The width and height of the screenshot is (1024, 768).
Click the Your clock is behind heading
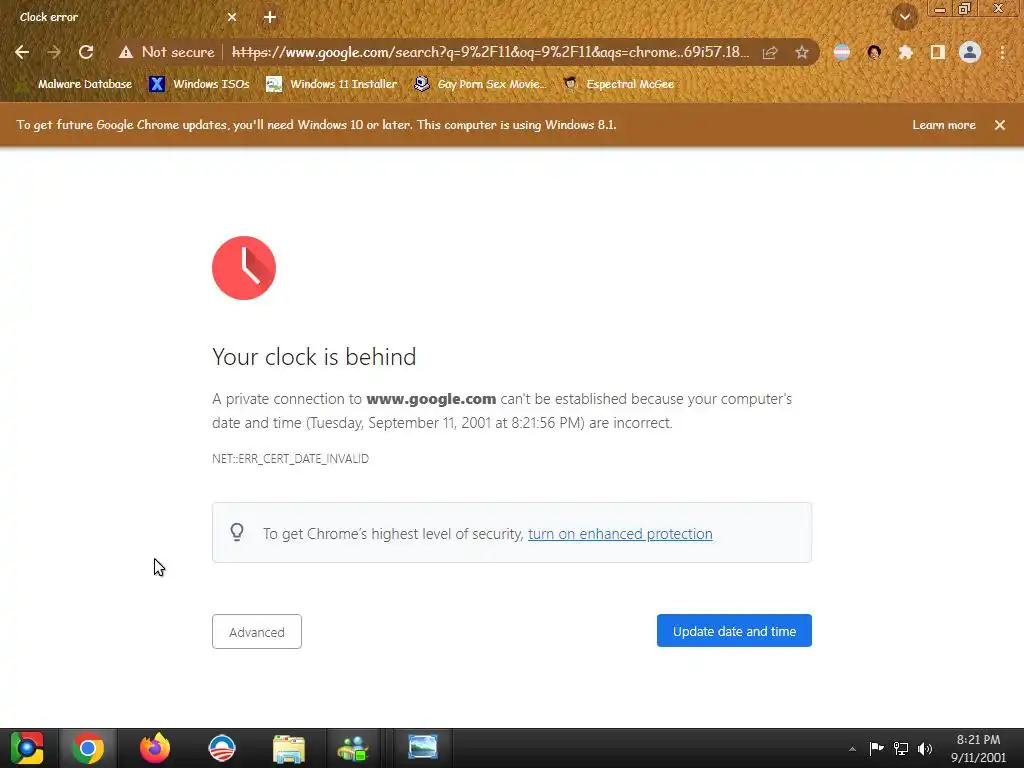(x=314, y=357)
